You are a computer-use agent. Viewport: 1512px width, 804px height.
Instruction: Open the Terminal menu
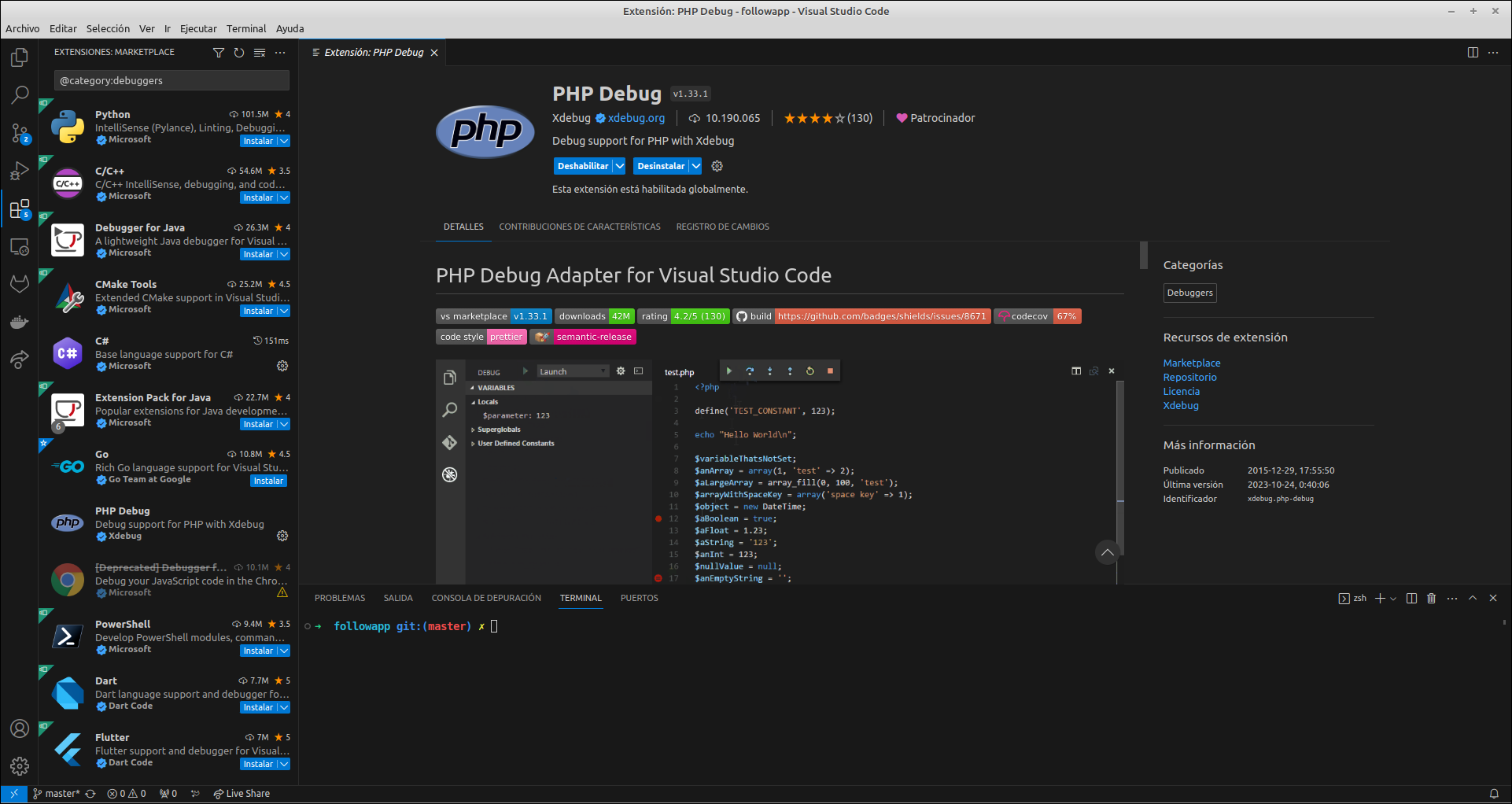click(x=245, y=28)
